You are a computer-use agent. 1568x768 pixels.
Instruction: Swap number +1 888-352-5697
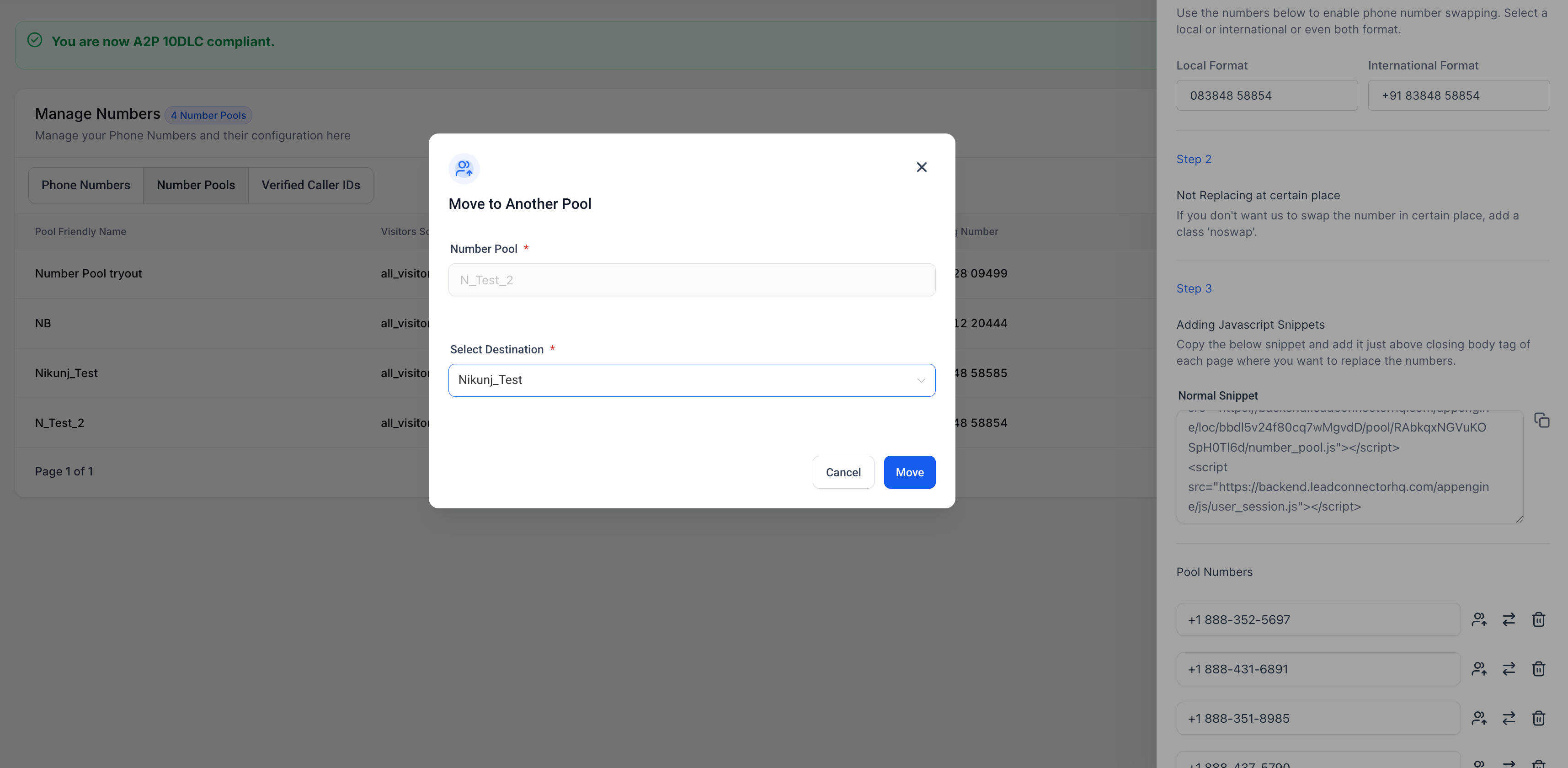1509,619
